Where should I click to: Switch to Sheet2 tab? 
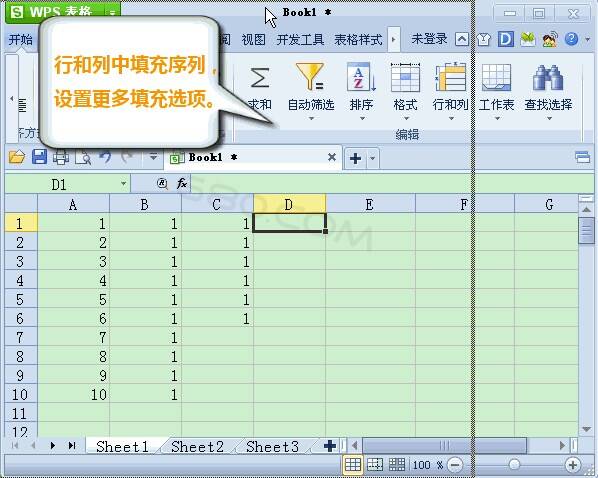click(x=197, y=447)
